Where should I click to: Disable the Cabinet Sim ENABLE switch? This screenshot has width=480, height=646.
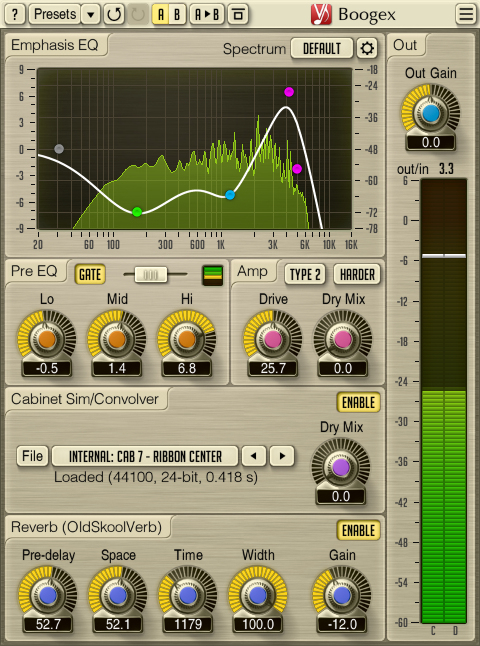(358, 403)
